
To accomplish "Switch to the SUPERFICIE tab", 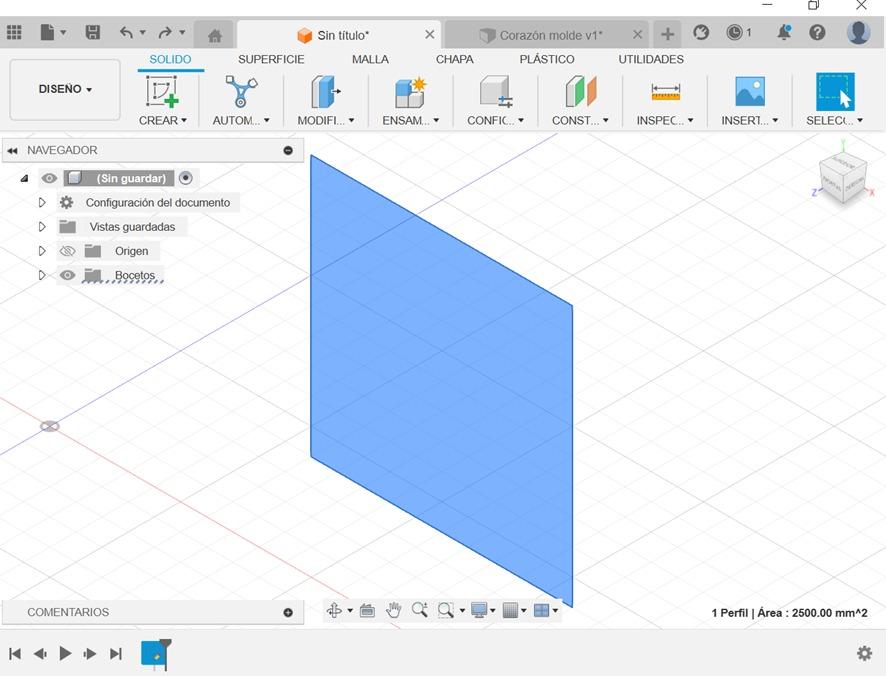I will click(x=271, y=59).
